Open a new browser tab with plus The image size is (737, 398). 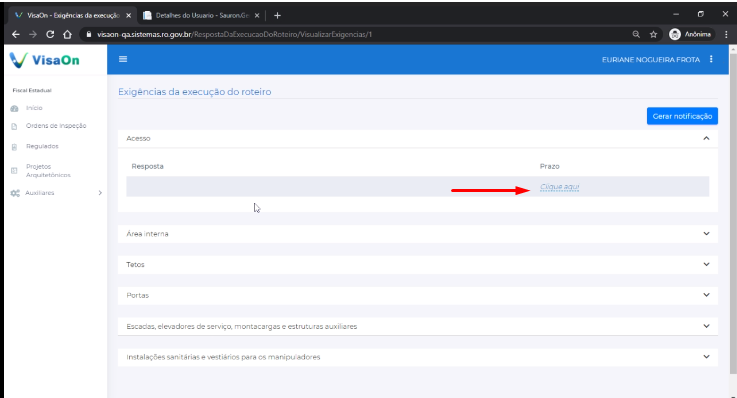[277, 16]
